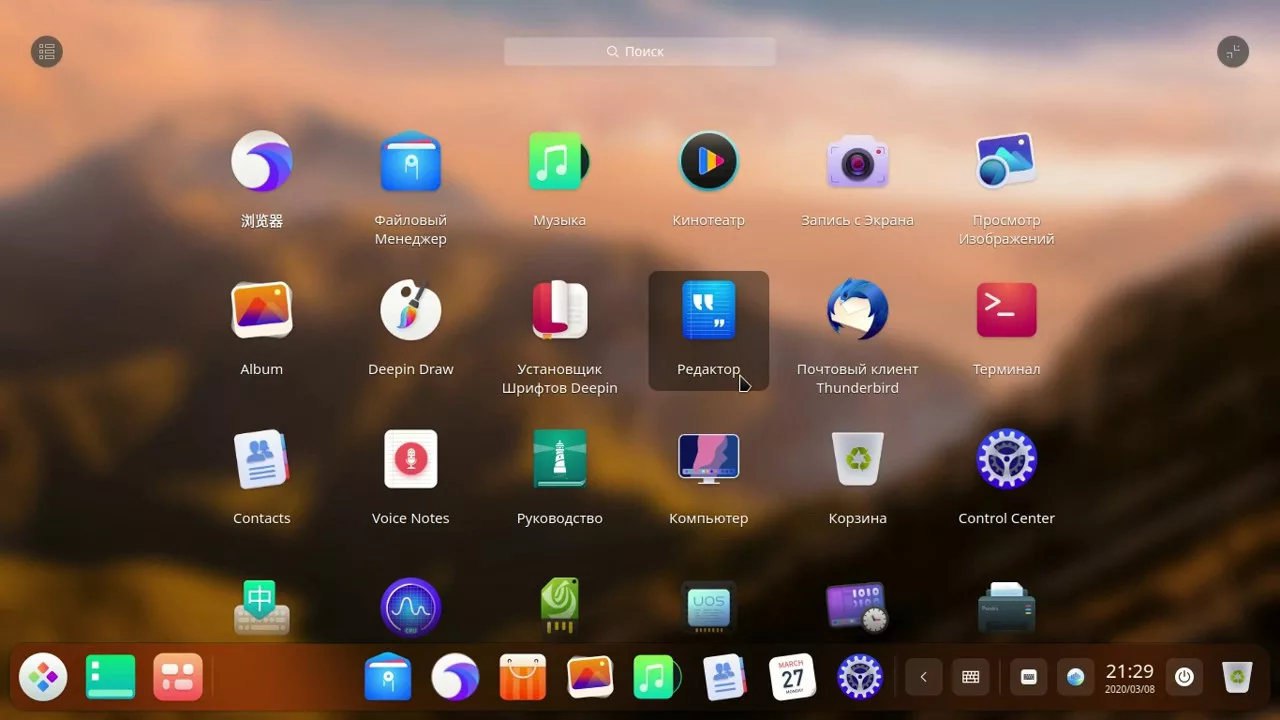Open the green chip device manager app
This screenshot has width=1280, height=720.
[559, 607]
